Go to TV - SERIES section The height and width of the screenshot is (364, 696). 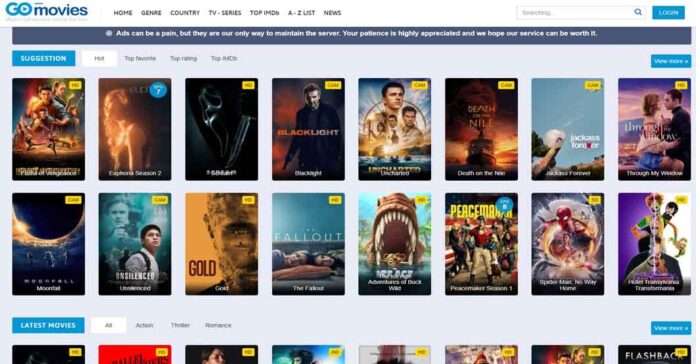pyautogui.click(x=225, y=13)
